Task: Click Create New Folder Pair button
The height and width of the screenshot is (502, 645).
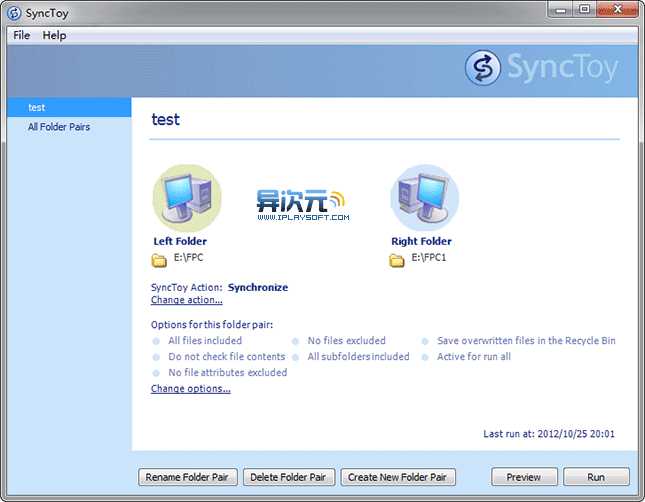Action: coord(398,477)
